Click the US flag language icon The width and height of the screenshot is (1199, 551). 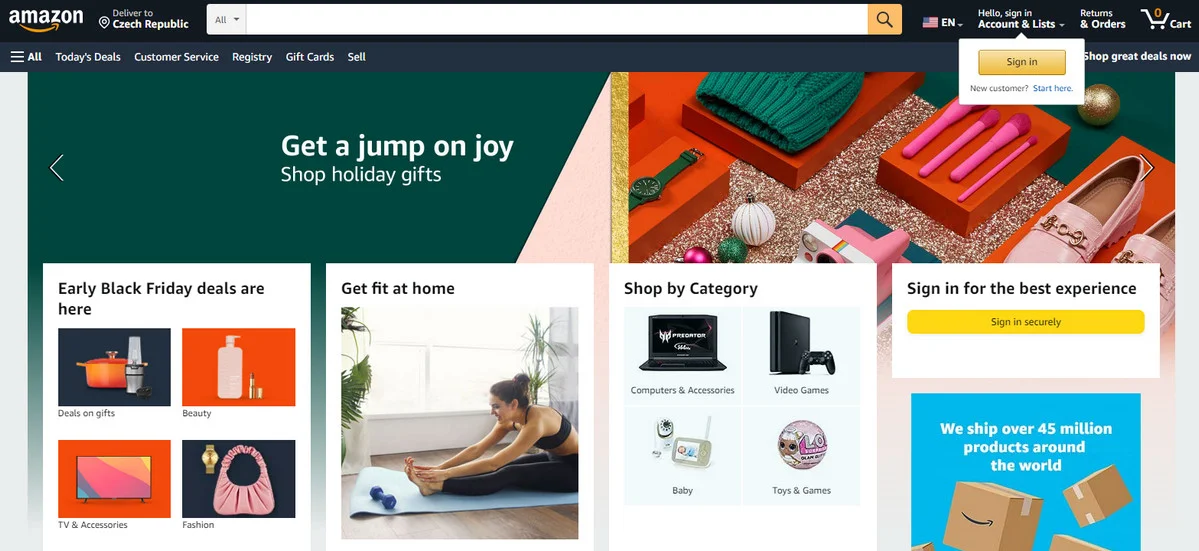[x=930, y=23]
